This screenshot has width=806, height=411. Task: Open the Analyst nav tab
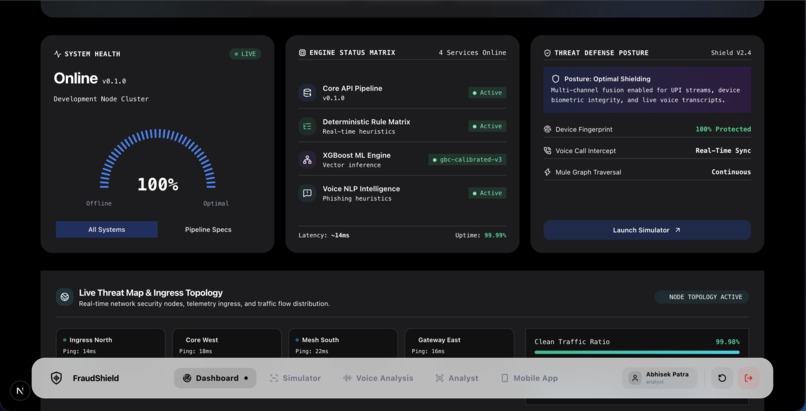click(x=457, y=378)
